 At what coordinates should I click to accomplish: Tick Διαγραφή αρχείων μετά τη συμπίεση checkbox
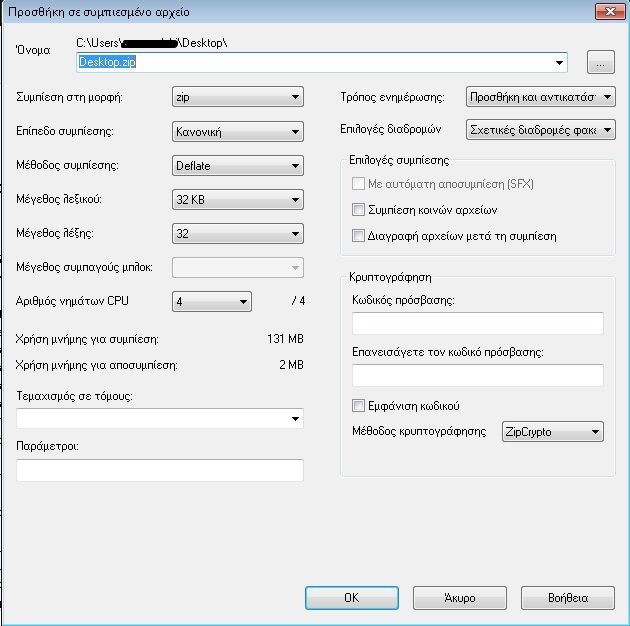(359, 236)
